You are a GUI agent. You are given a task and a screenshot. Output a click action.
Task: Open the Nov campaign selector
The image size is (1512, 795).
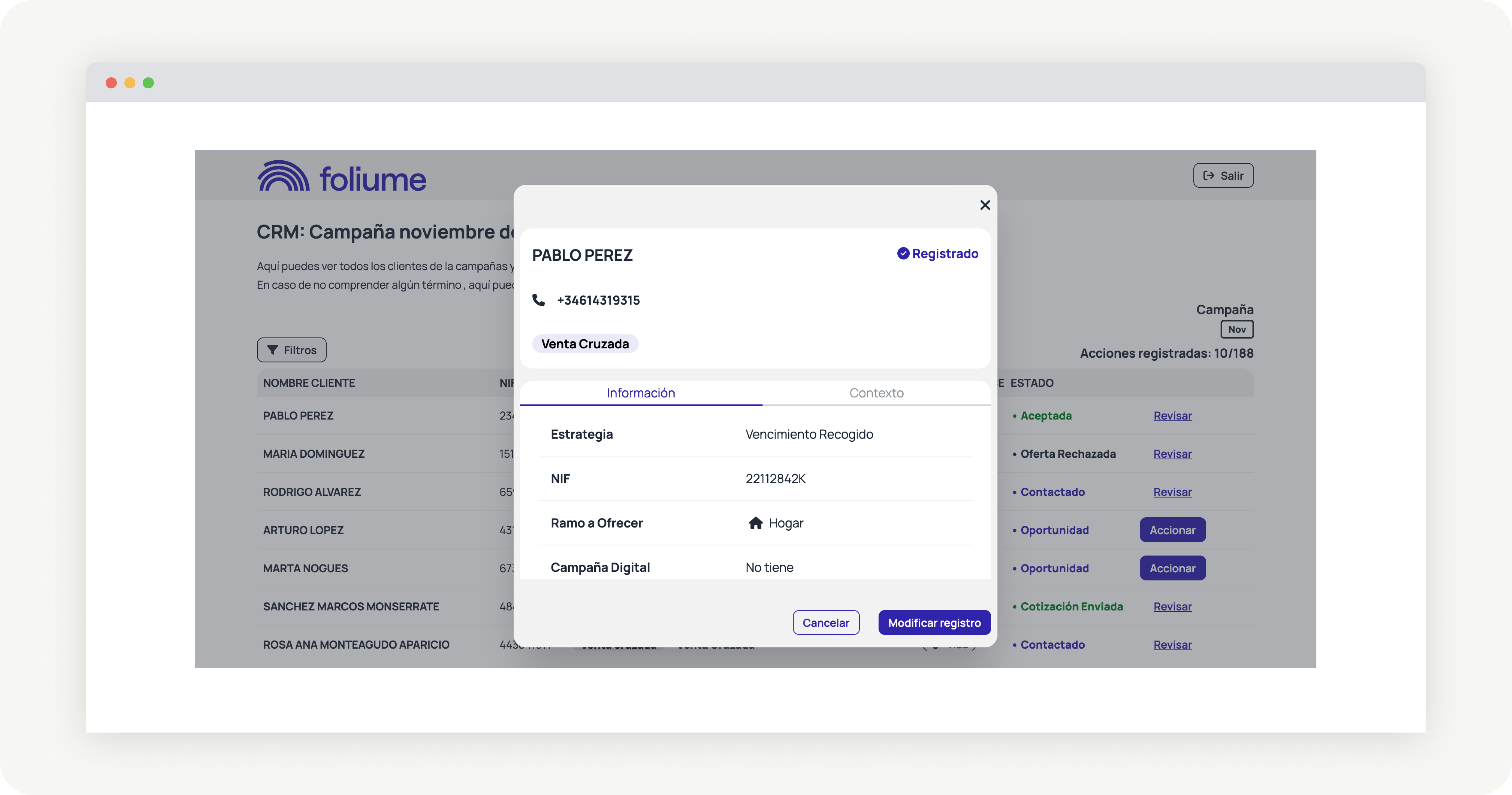[1237, 329]
